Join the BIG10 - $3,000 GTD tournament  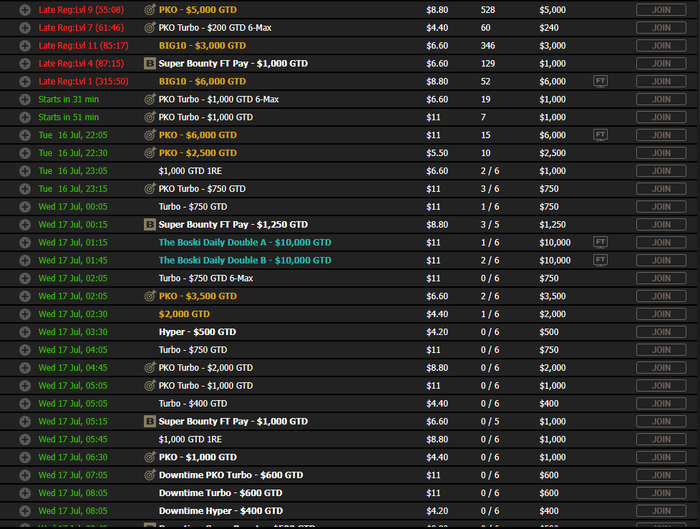(x=661, y=46)
